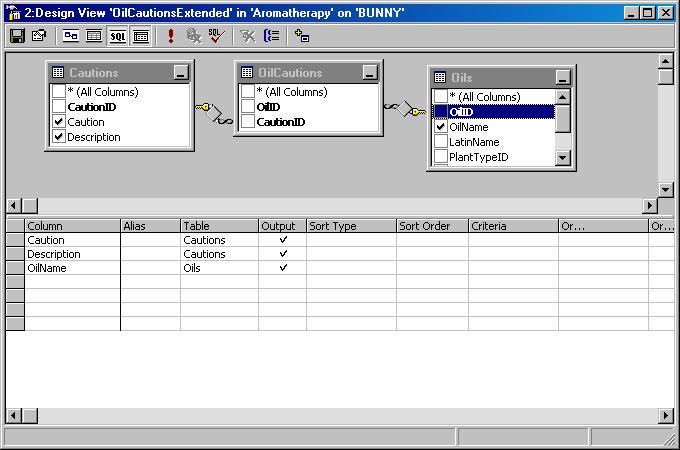Image resolution: width=680 pixels, height=450 pixels.
Task: Toggle the Show Diagram Pane icon
Action: 70,36
